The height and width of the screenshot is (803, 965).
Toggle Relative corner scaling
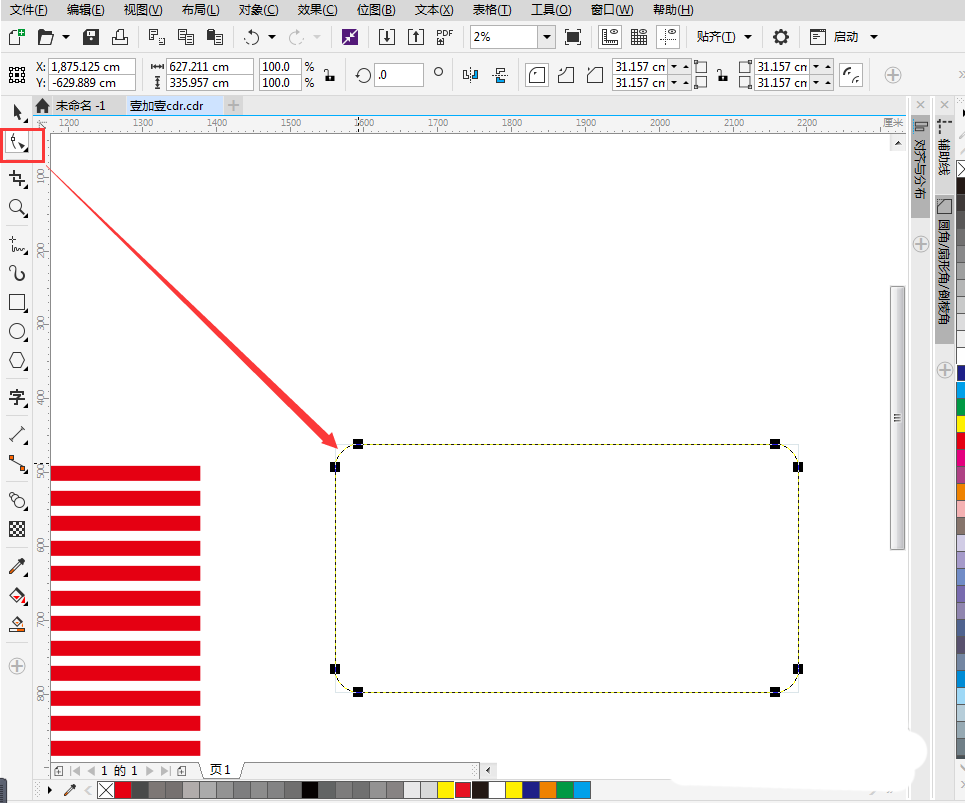[851, 75]
